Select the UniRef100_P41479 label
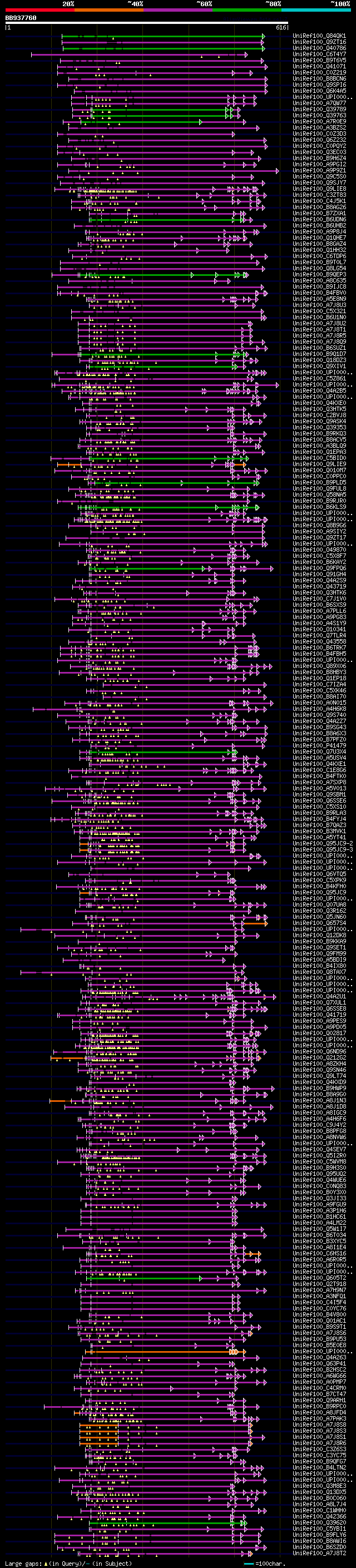The width and height of the screenshot is (356, 1568). pyautogui.click(x=319, y=746)
